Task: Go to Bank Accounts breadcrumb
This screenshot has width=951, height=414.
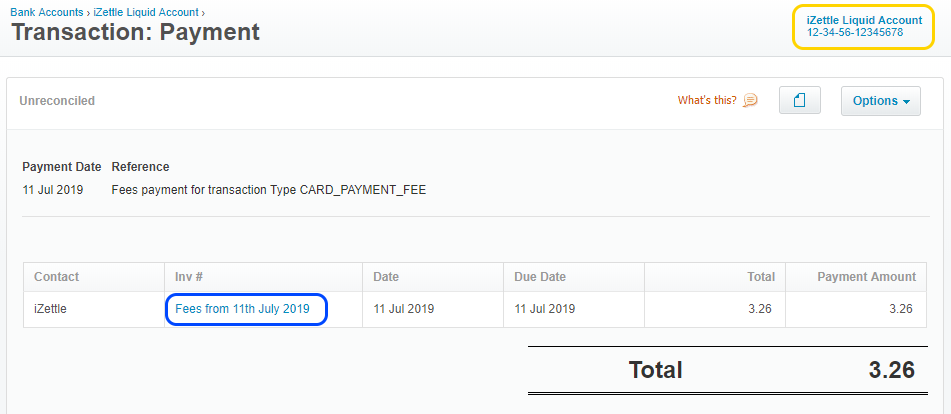Action: click(x=47, y=12)
